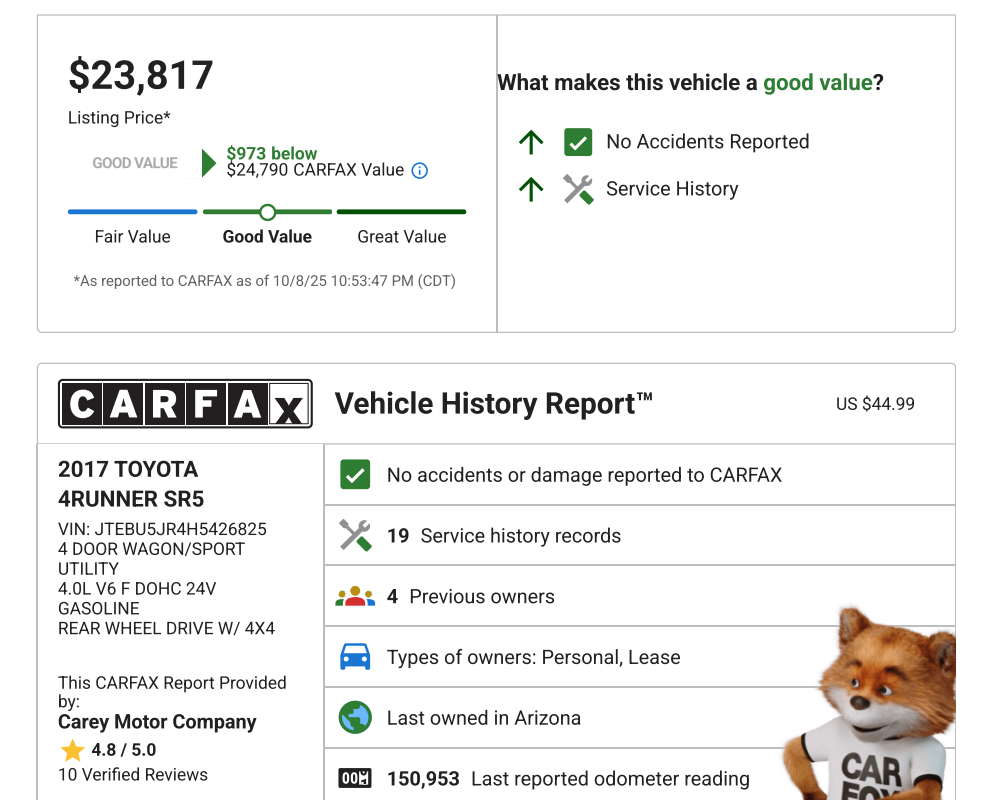This screenshot has width=998, height=800.
Task: Click the service records wrench icon
Action: click(x=355, y=536)
